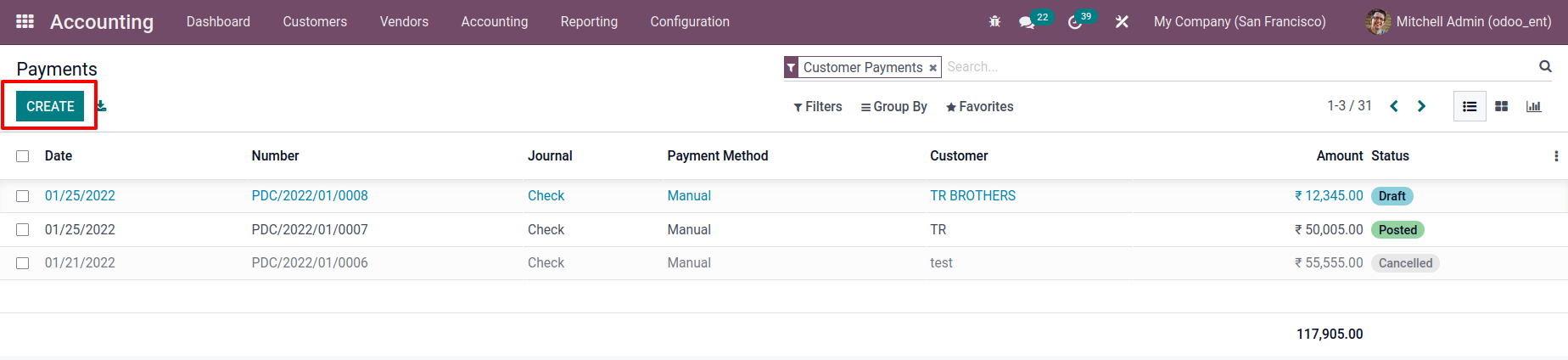1568x360 pixels.
Task: Remove the Customer Payments filter tag
Action: pyautogui.click(x=932, y=68)
